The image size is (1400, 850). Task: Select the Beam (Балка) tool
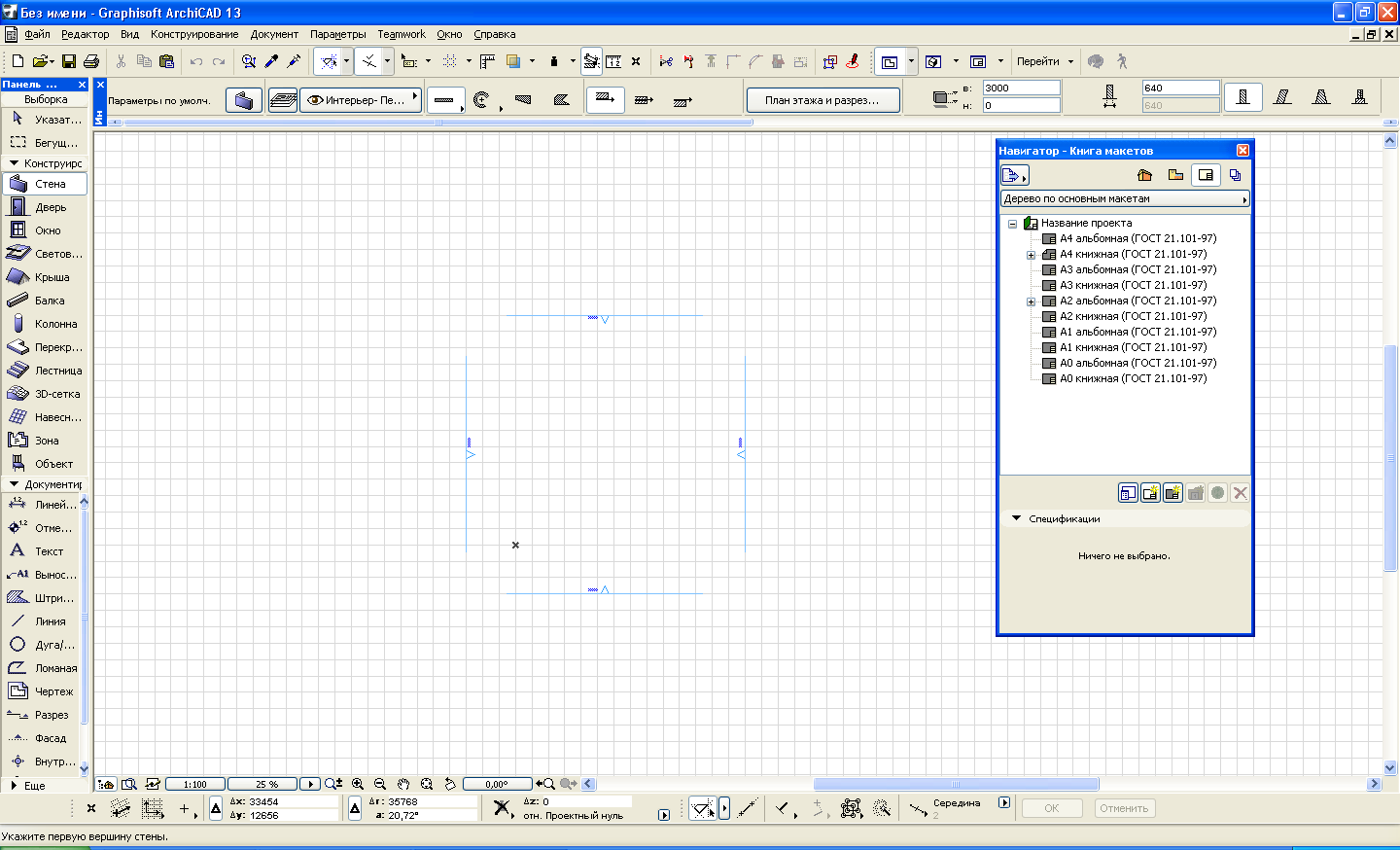click(x=45, y=301)
